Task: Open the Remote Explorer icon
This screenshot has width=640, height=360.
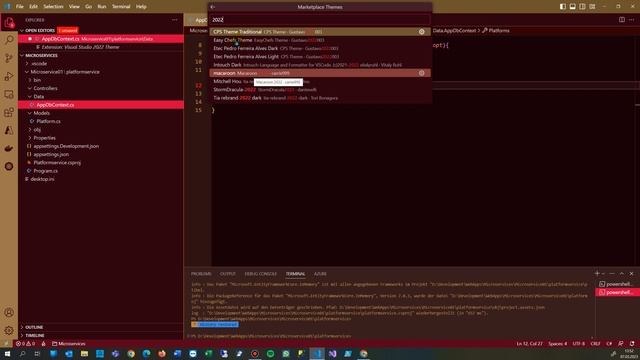Action: 9,94
